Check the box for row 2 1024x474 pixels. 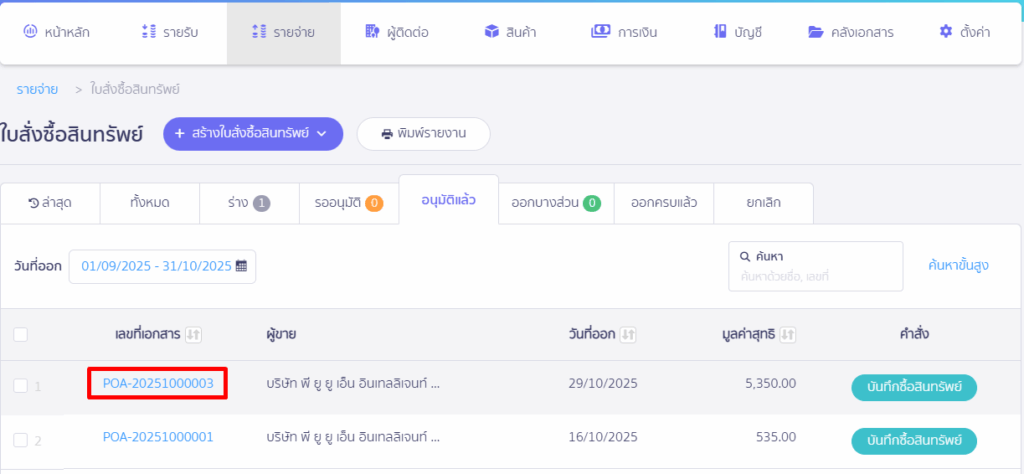pyautogui.click(x=21, y=439)
